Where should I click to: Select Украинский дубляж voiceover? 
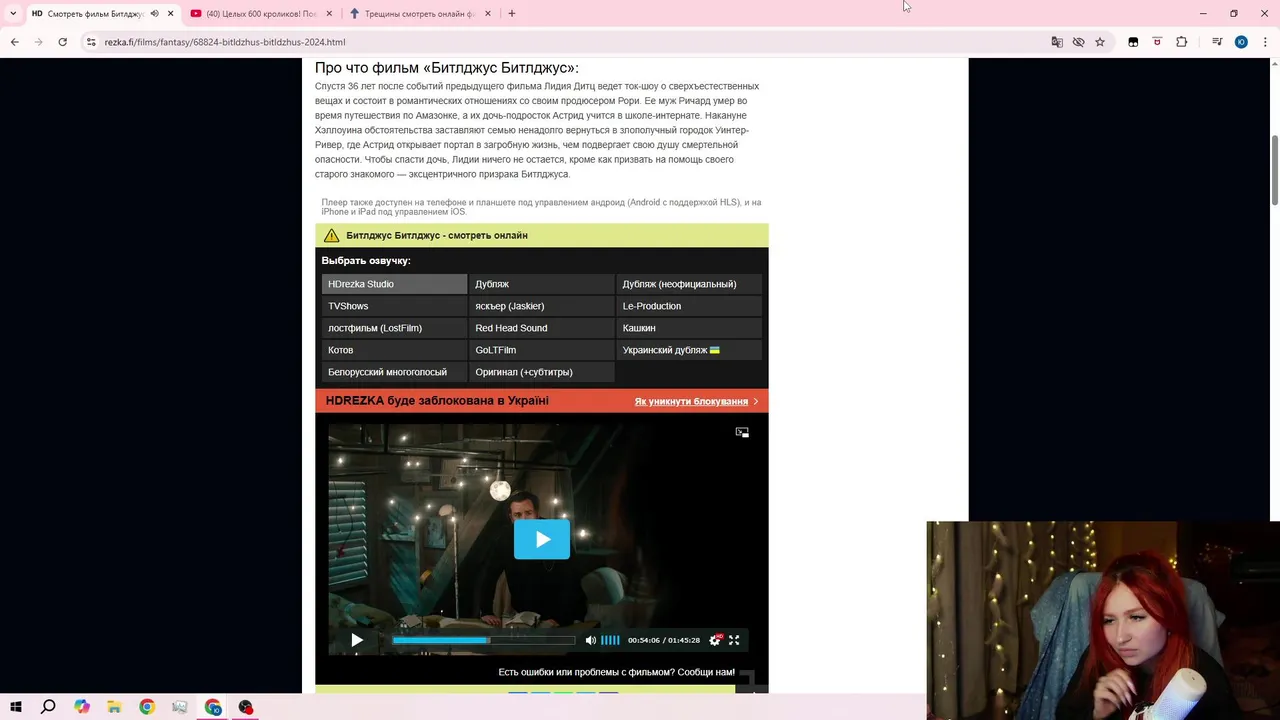689,350
